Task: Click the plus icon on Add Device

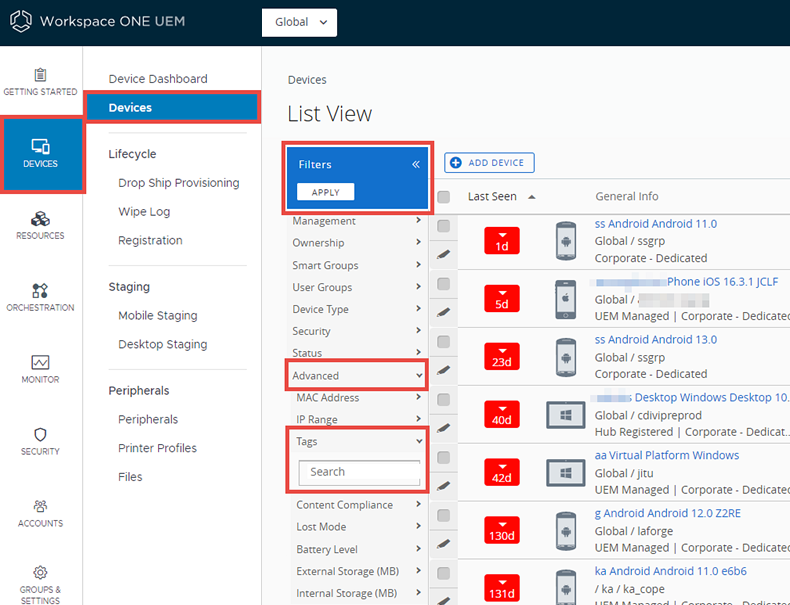Action: [455, 163]
